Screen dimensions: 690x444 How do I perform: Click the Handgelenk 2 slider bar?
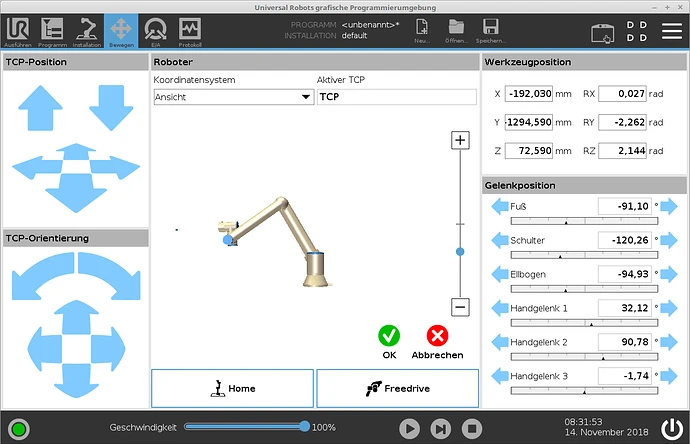click(x=584, y=357)
